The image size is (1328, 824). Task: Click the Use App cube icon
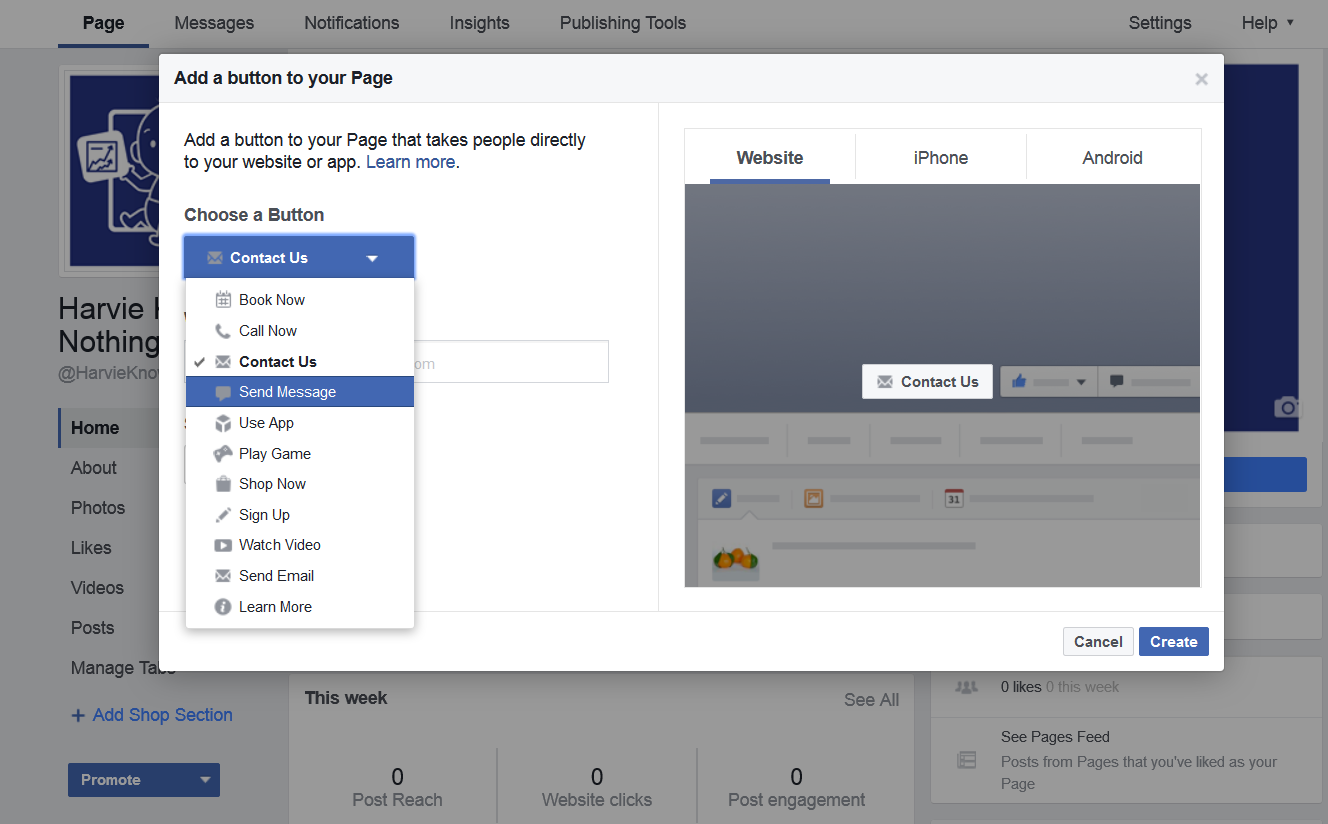click(223, 423)
